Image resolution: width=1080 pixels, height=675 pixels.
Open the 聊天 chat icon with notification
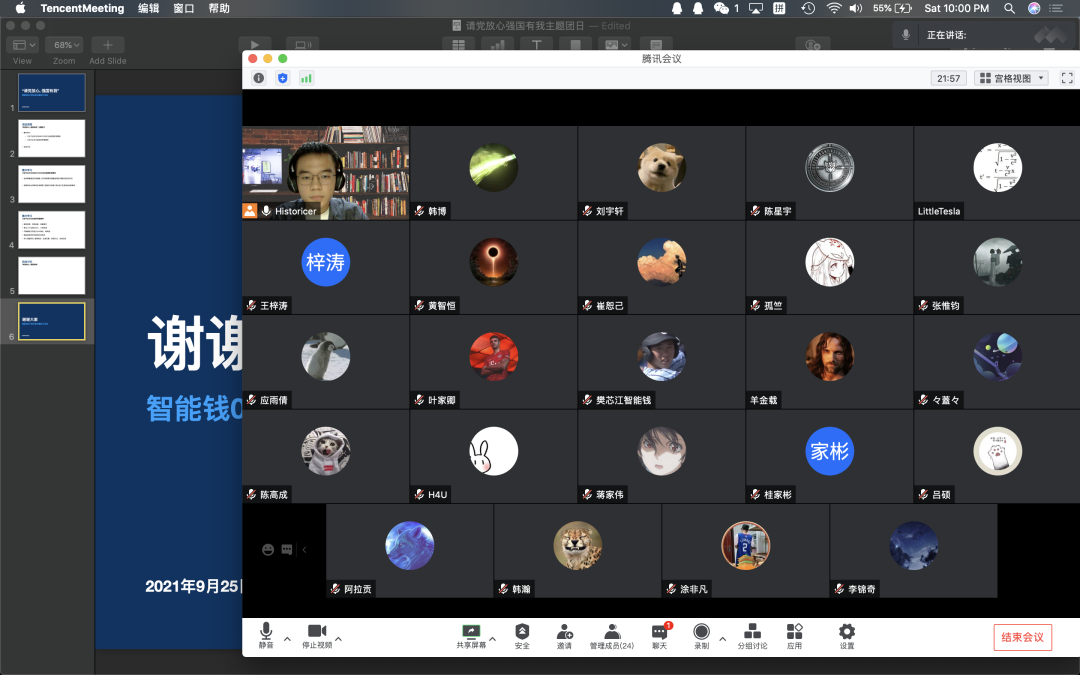(659, 635)
